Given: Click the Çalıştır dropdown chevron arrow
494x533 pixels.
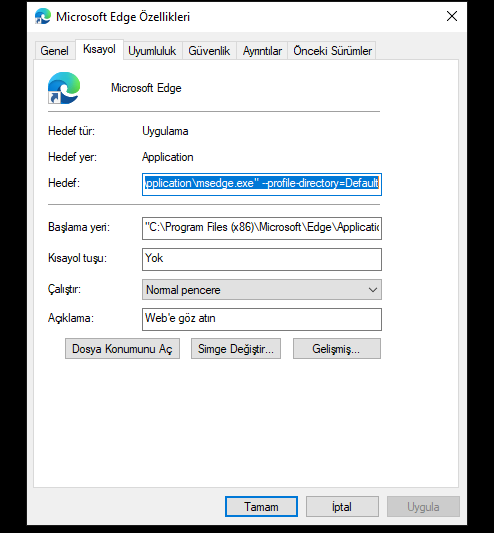Looking at the screenshot, I should pos(373,290).
